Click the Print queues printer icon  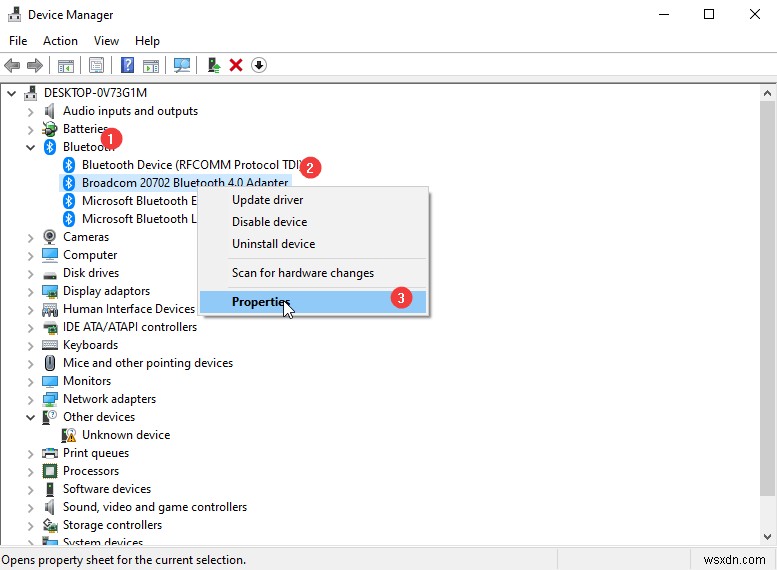coord(50,453)
